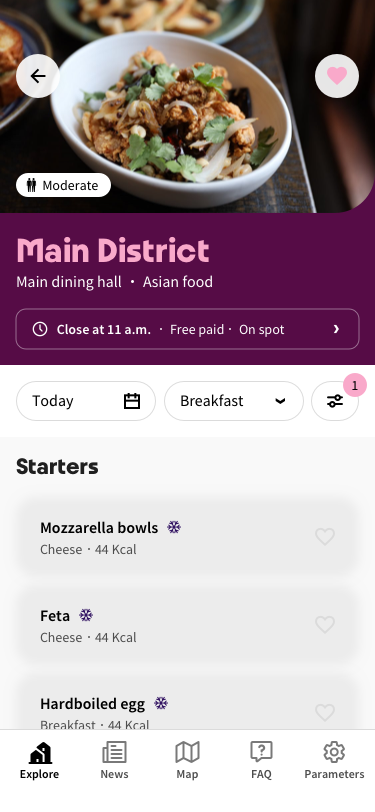Switch to the News tab
375x812 pixels.
(x=114, y=760)
